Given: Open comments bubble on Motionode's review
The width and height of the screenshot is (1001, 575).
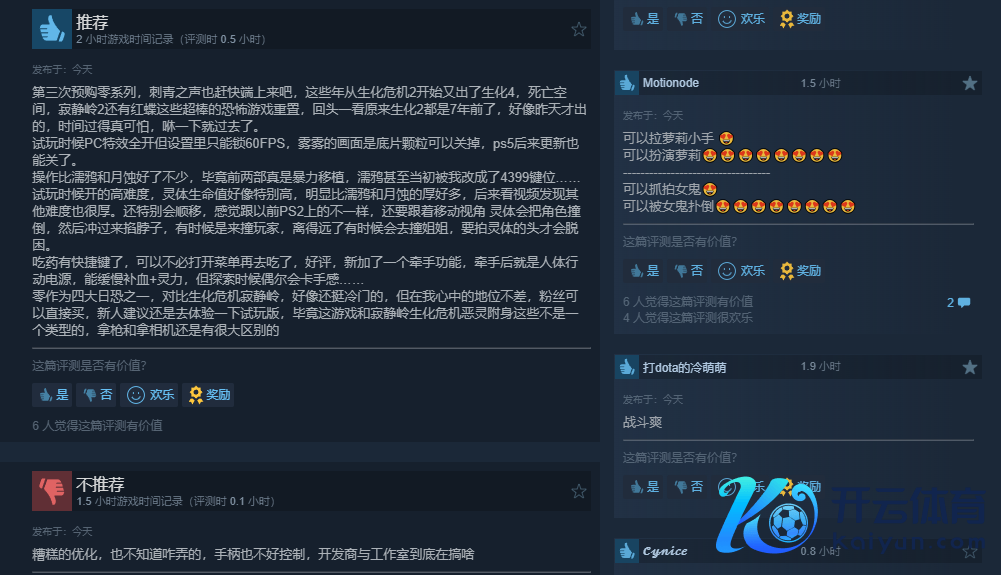Looking at the screenshot, I should (x=958, y=302).
